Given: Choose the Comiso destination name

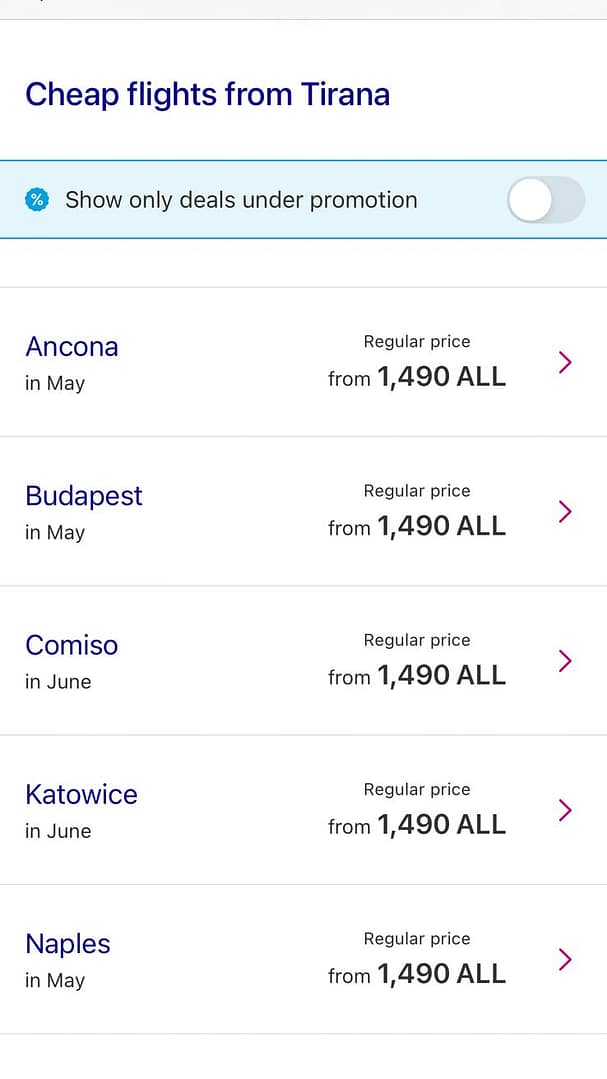Looking at the screenshot, I should click(72, 645).
